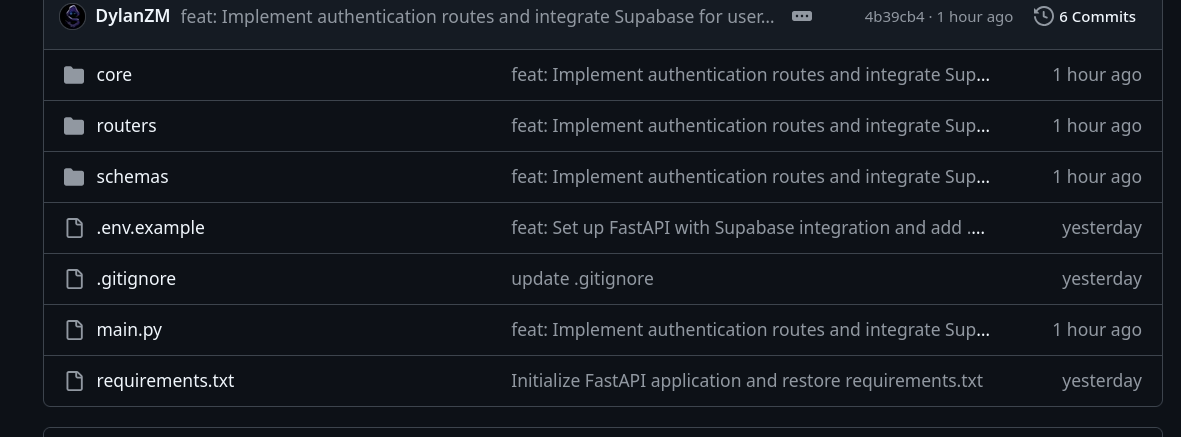Screen dimensions: 1181x437
Task: Click DylanZM's profile avatar
Action: (x=72, y=16)
